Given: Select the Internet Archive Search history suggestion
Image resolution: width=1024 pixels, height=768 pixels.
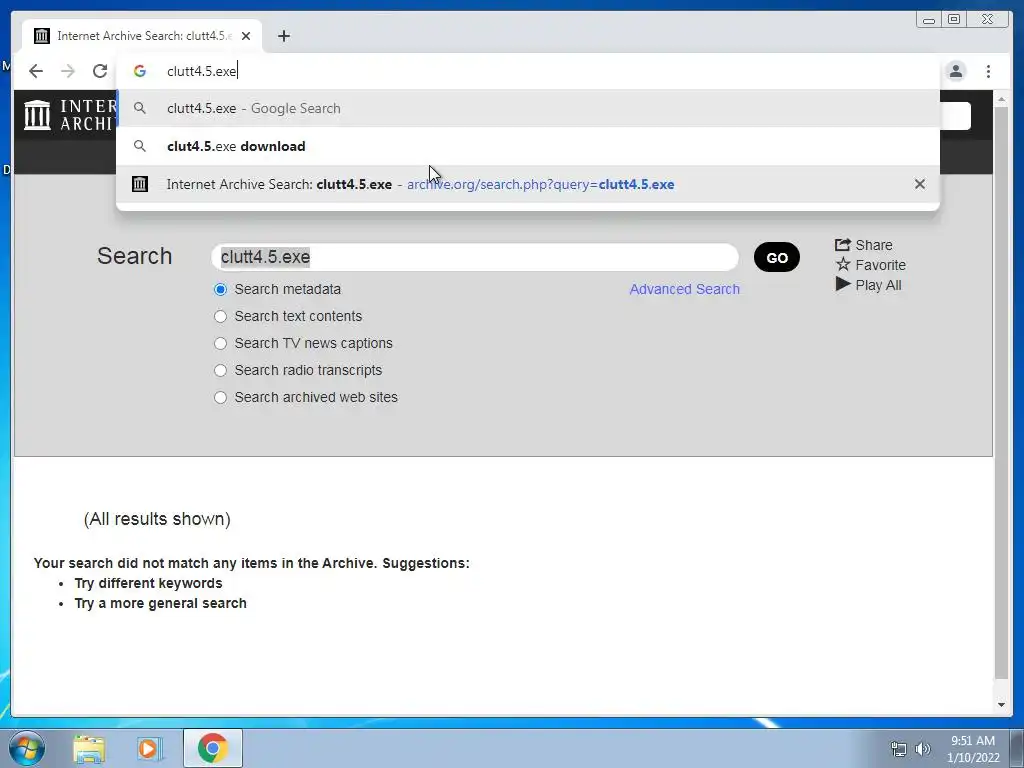Looking at the screenshot, I should (x=528, y=184).
